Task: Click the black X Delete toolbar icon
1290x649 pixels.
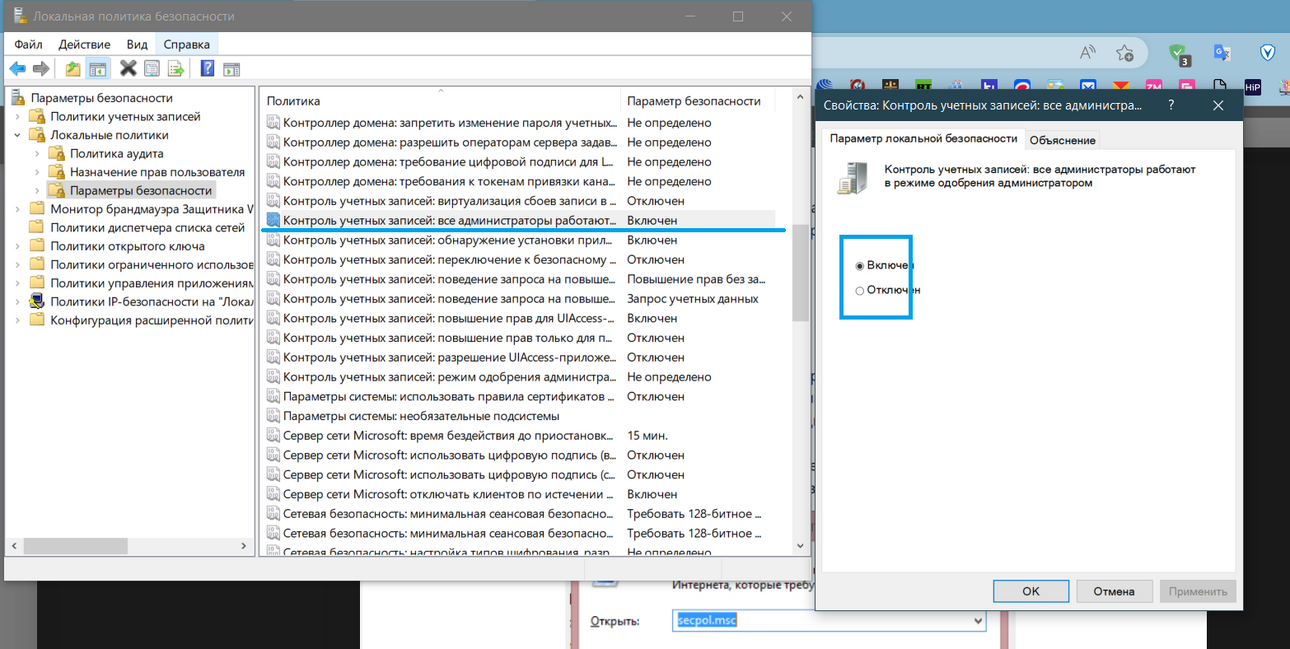Action: coord(128,68)
